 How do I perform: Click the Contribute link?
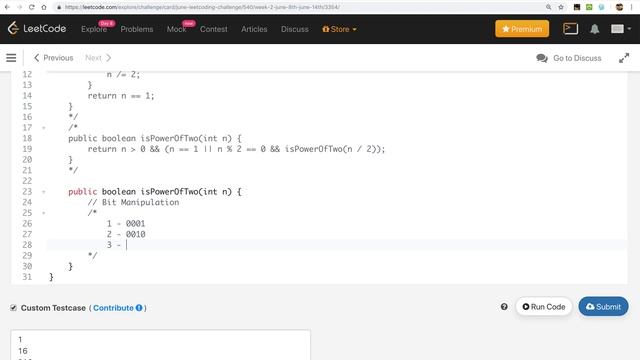(x=113, y=308)
